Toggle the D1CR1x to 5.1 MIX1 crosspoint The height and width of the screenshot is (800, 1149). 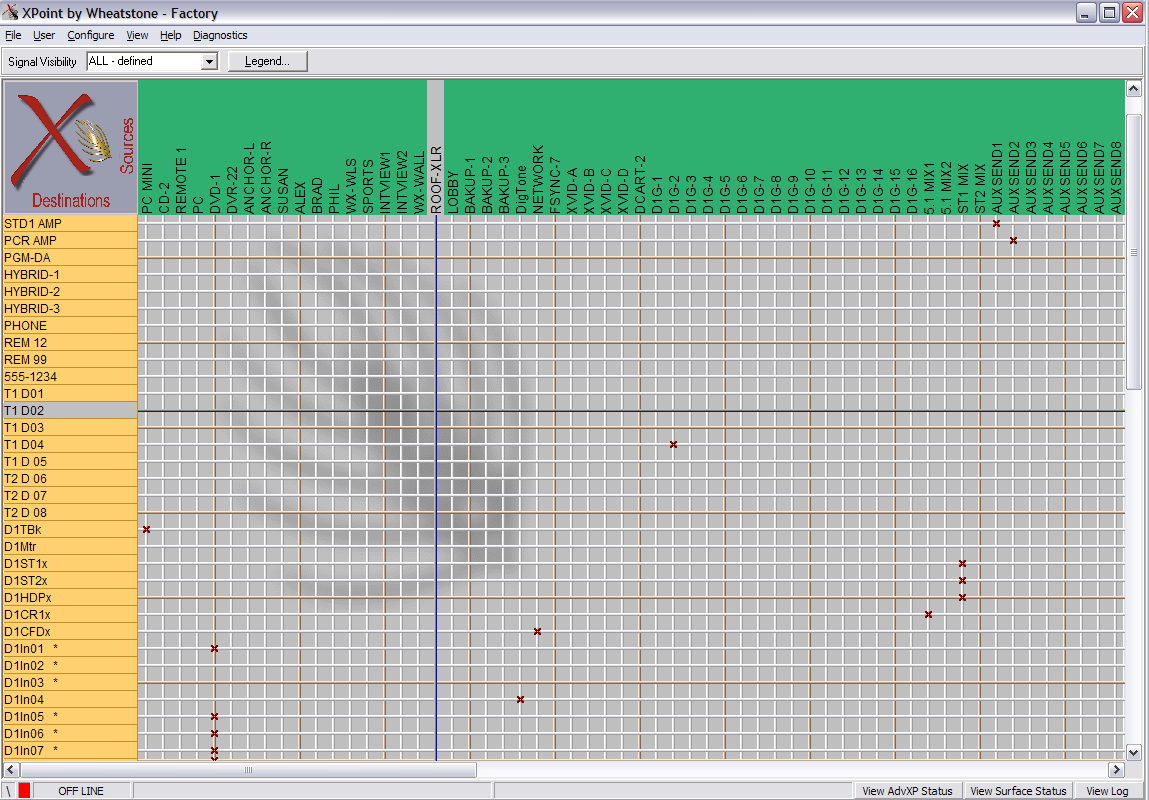pyautogui.click(x=928, y=615)
